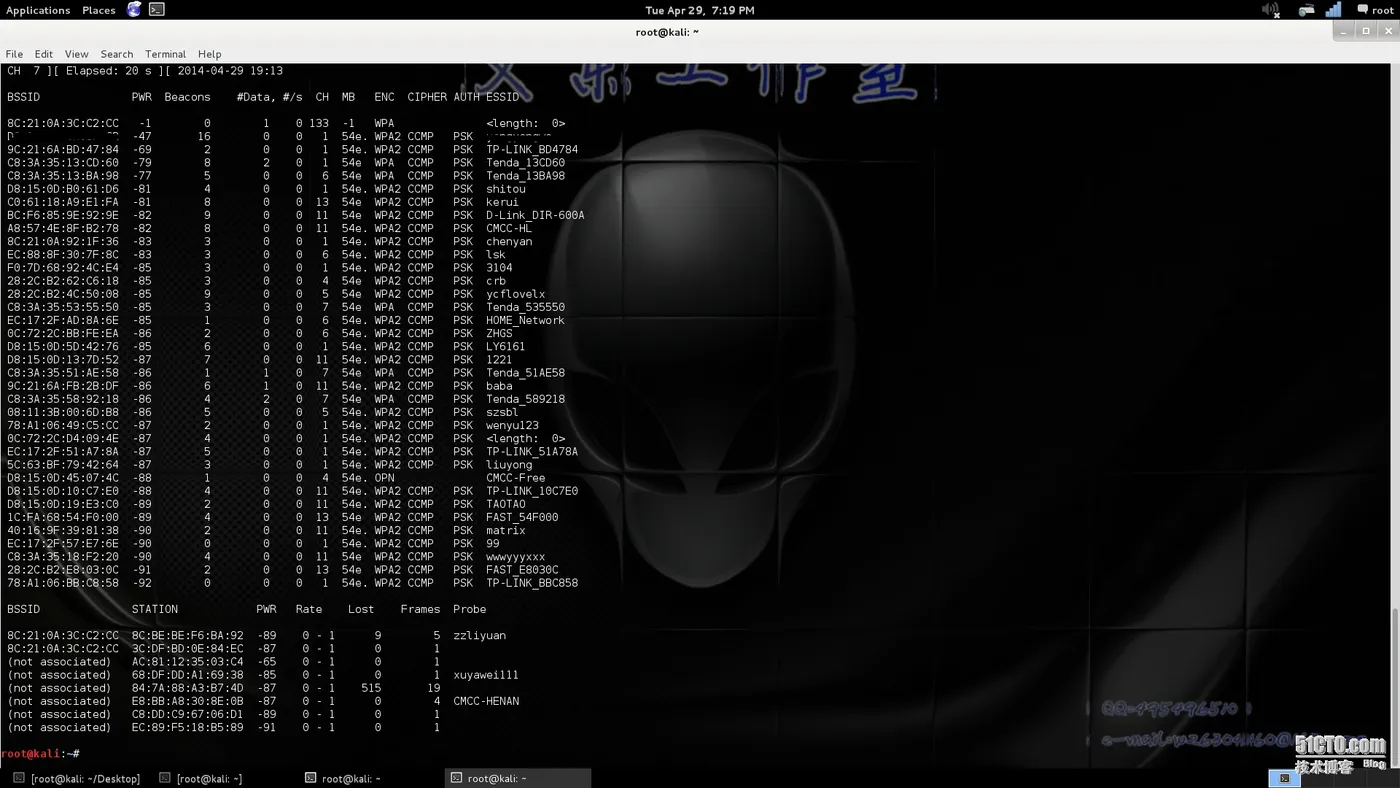Click the STATION column header
The width and height of the screenshot is (1400, 788).
point(155,609)
